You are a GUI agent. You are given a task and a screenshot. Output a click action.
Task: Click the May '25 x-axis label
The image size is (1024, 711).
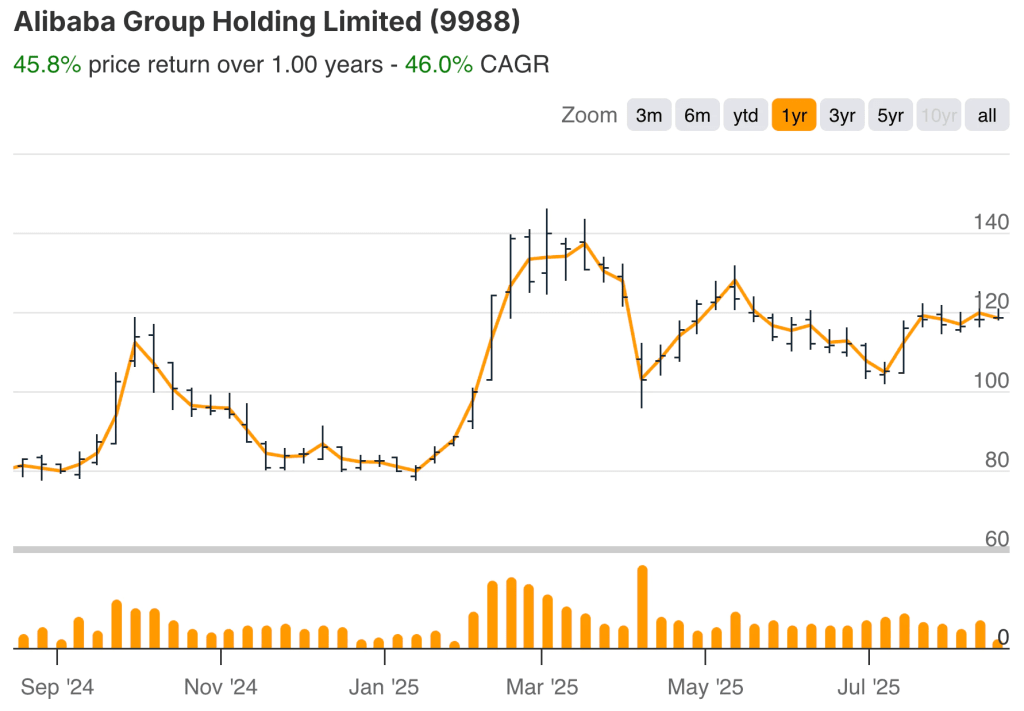[705, 687]
